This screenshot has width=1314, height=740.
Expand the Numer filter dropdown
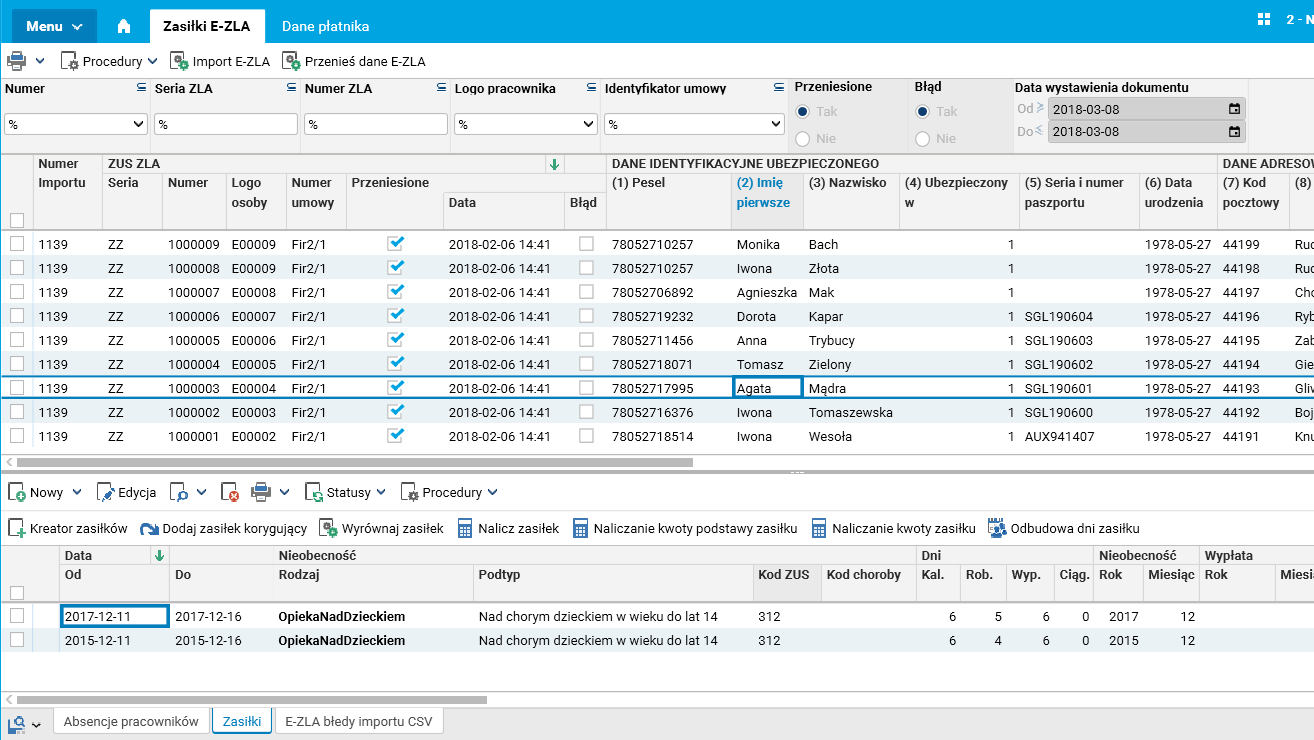pyautogui.click(x=138, y=125)
